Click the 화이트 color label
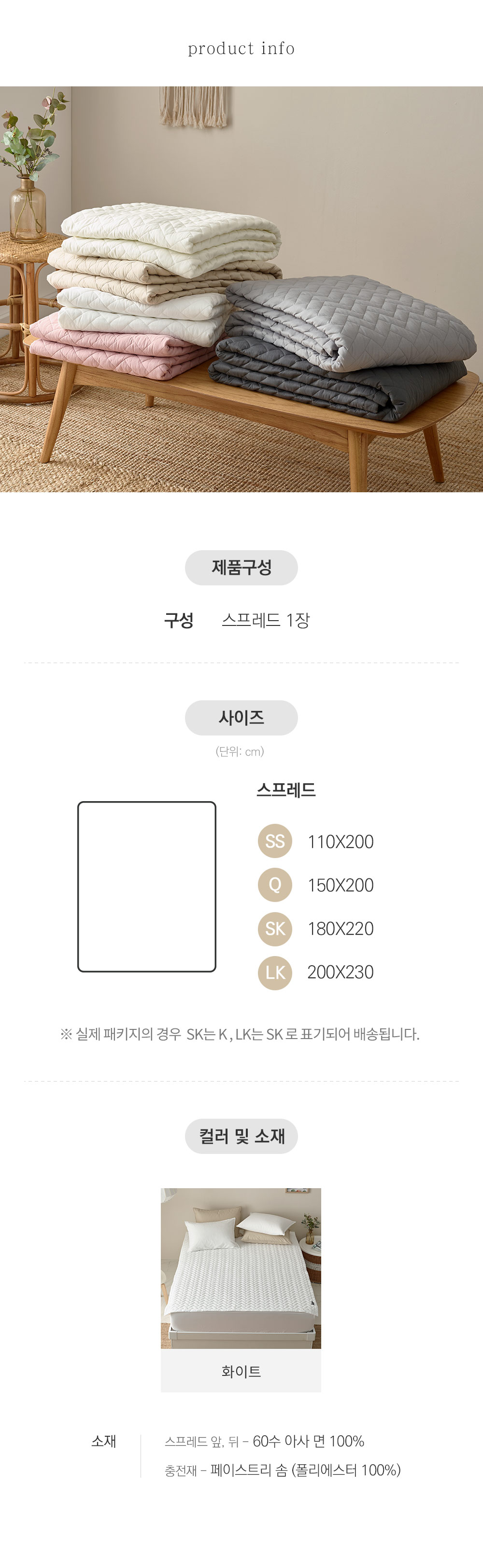Viewport: 483px width, 1568px height. pos(241,1371)
